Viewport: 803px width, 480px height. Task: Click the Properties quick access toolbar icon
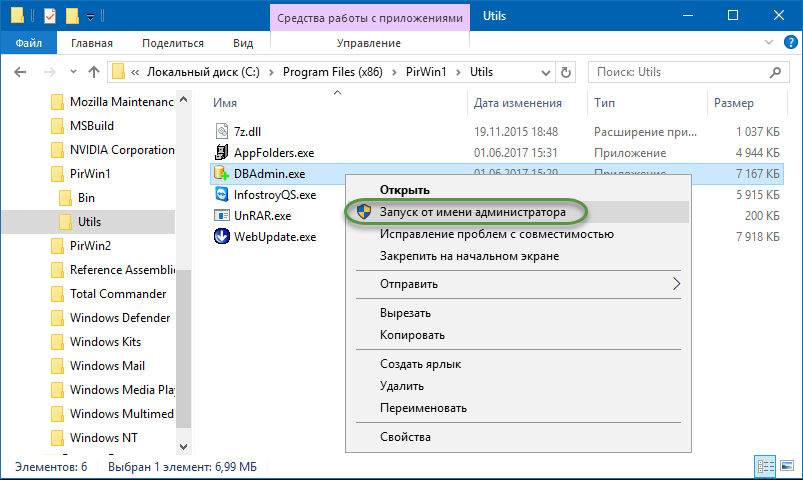point(50,16)
